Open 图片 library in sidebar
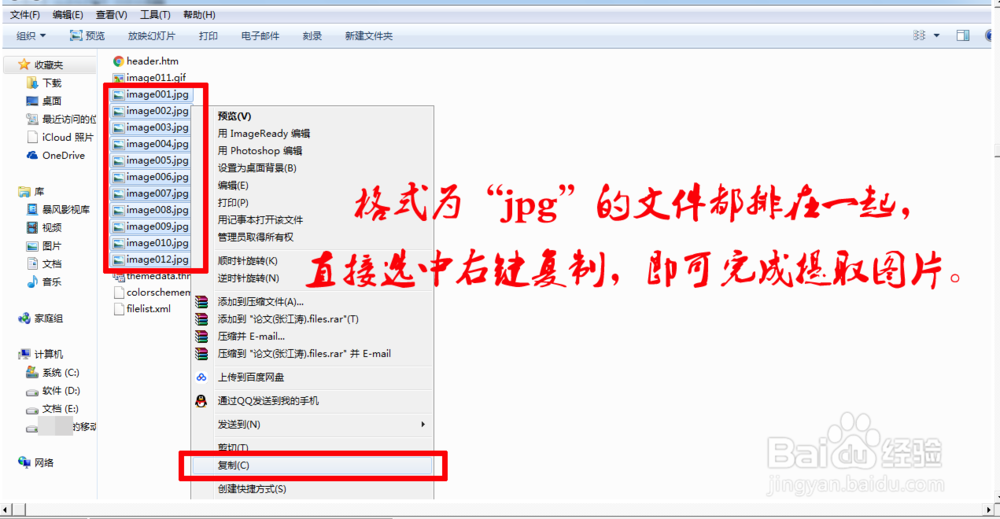Viewport: 1000px width, 519px height. pos(44,245)
